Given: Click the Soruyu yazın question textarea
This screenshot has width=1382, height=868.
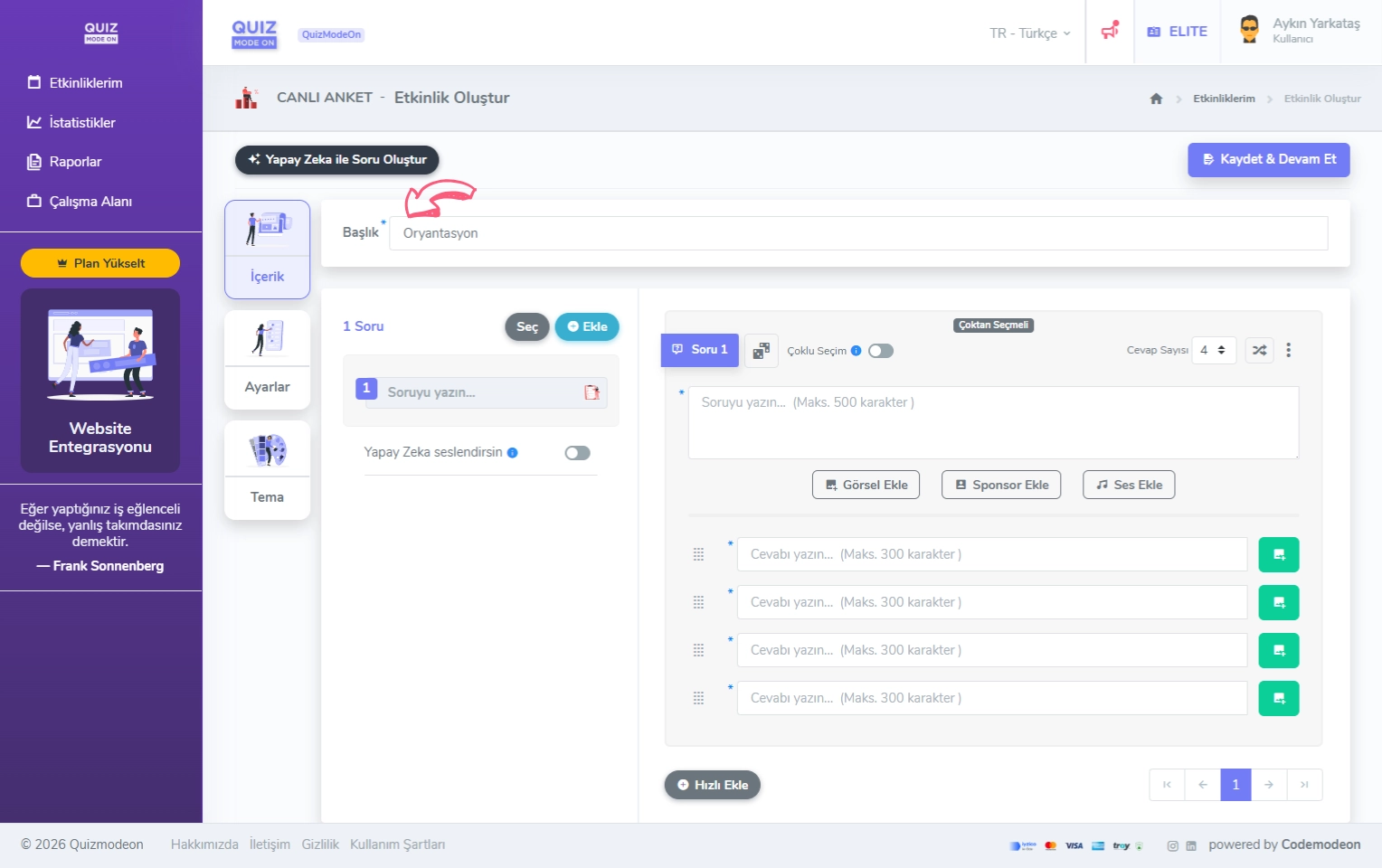Looking at the screenshot, I should point(993,422).
